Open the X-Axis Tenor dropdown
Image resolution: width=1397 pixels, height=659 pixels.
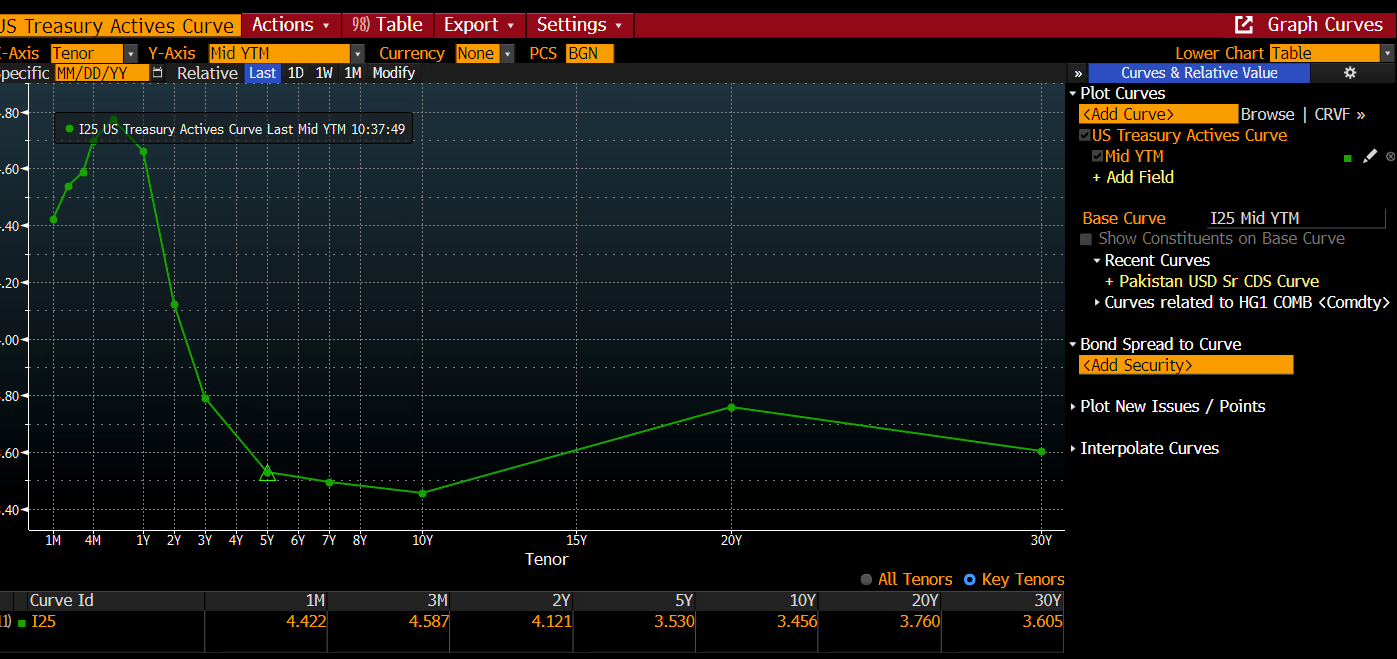click(x=129, y=52)
